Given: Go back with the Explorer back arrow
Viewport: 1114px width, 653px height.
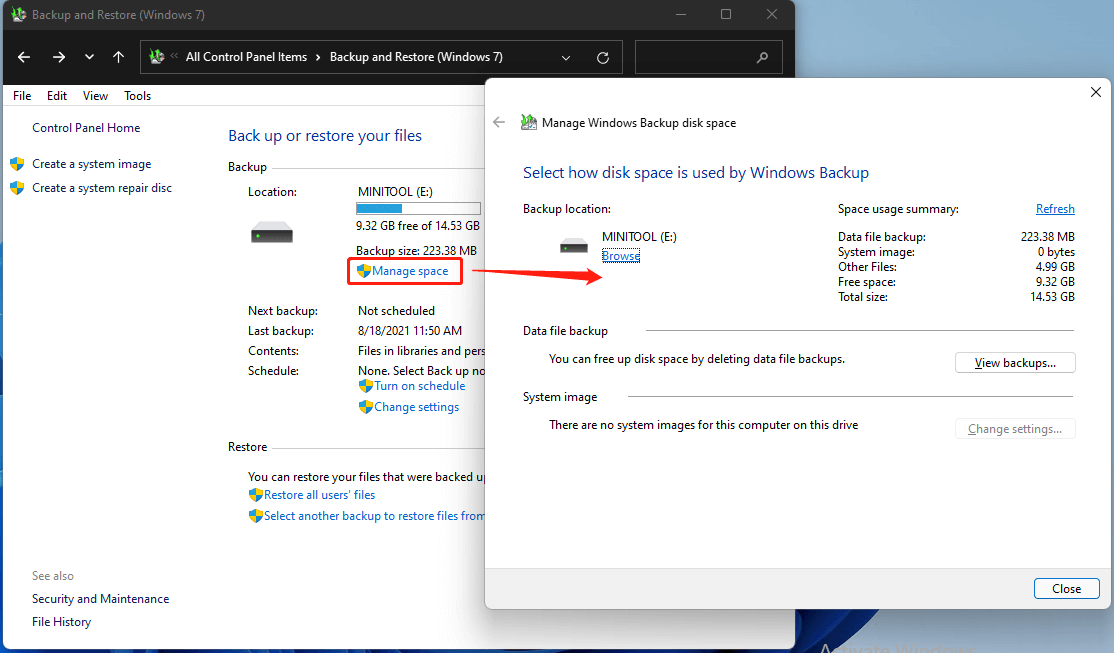Looking at the screenshot, I should 24,57.
